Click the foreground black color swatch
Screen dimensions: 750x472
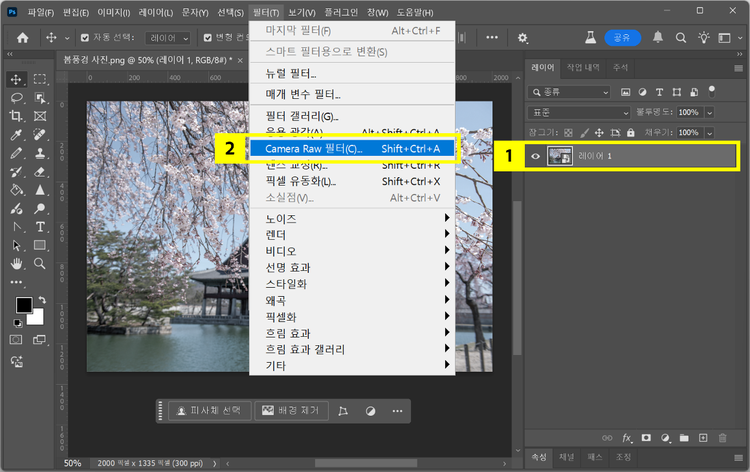point(24,305)
